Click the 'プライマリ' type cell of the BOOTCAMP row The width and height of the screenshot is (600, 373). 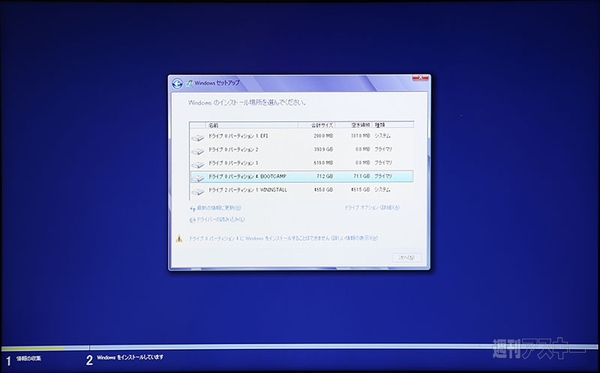point(383,176)
